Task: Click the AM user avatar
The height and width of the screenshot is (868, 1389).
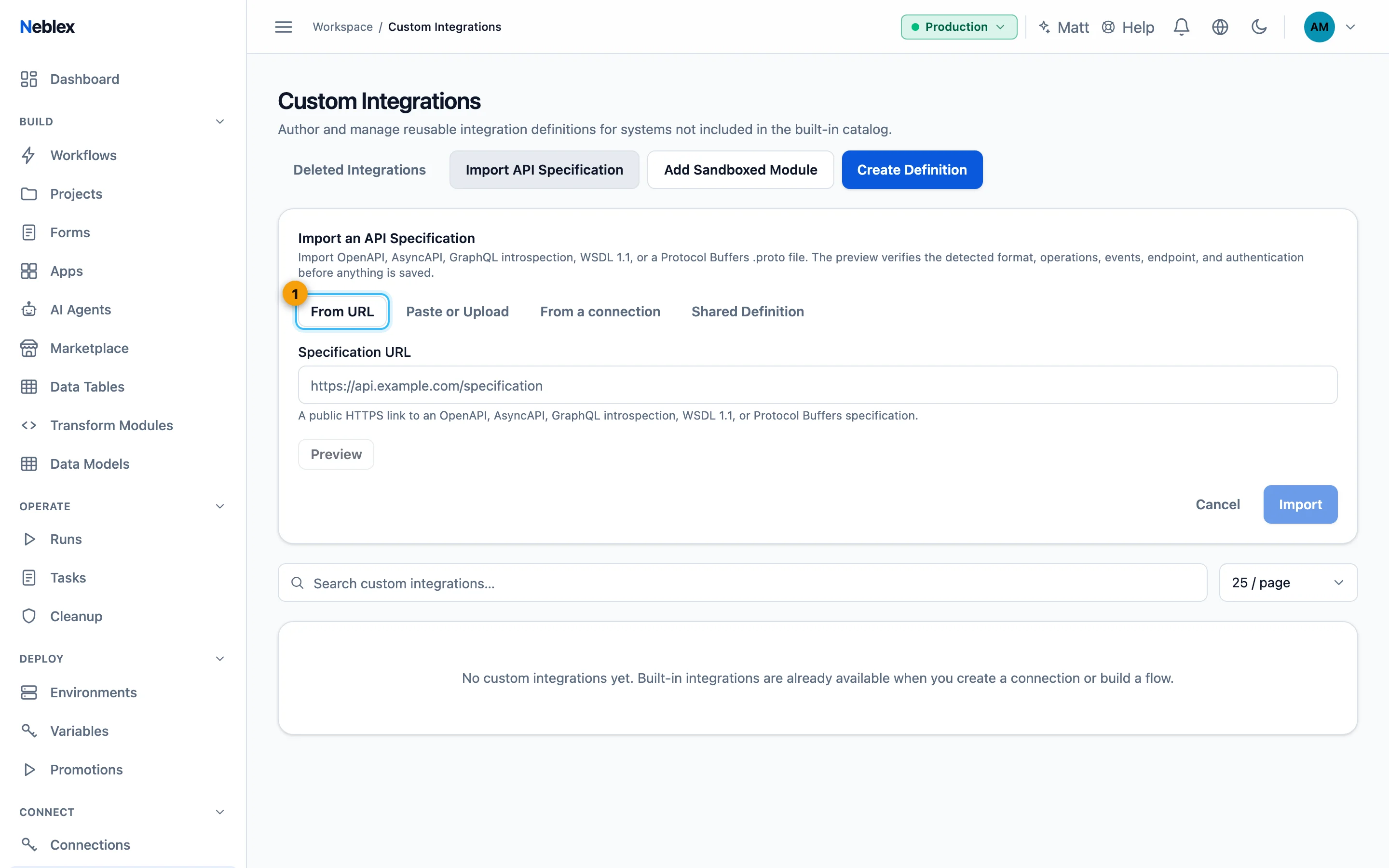Action: pyautogui.click(x=1319, y=27)
